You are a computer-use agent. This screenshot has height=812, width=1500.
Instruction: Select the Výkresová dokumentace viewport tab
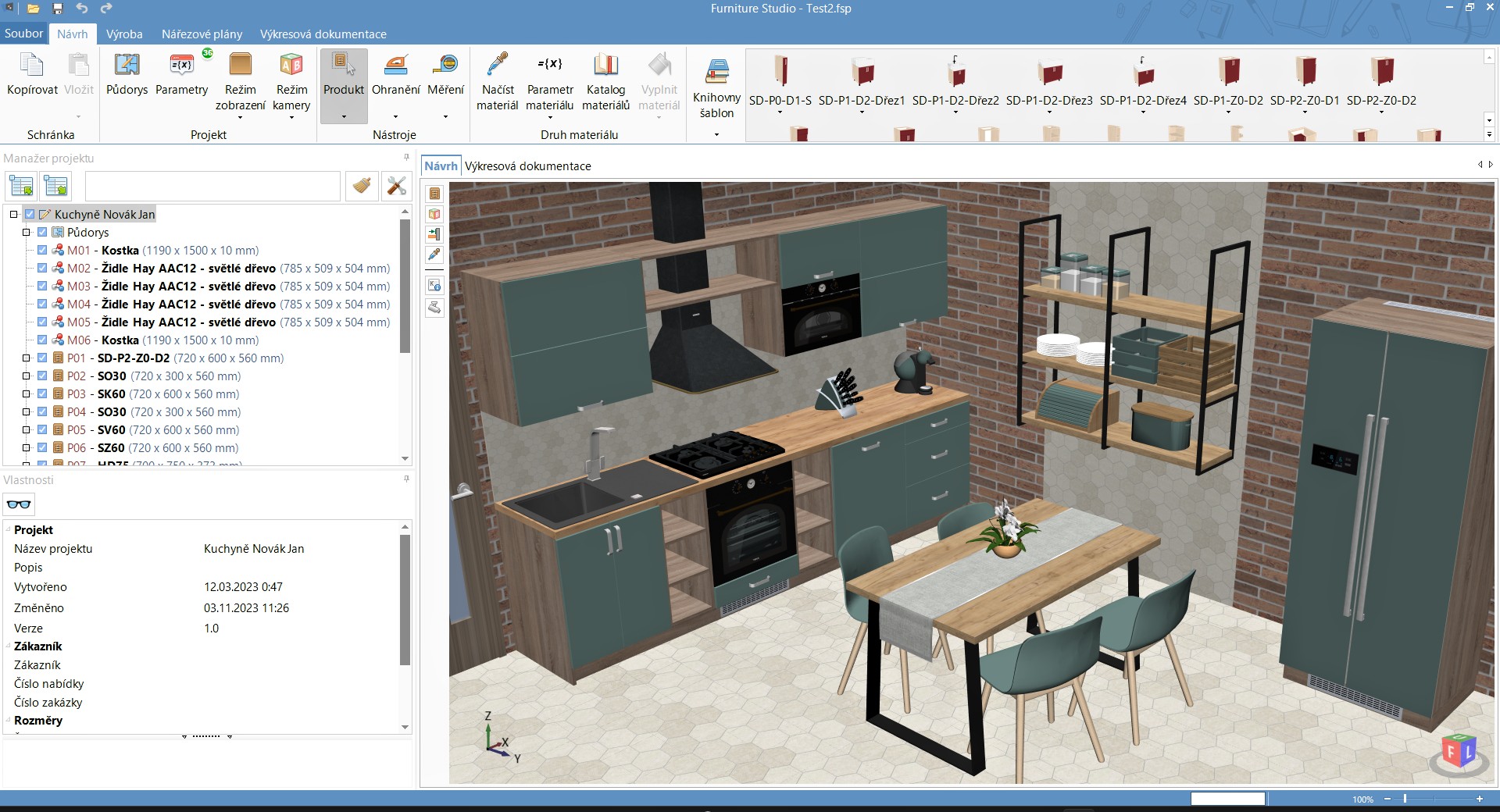(x=528, y=166)
